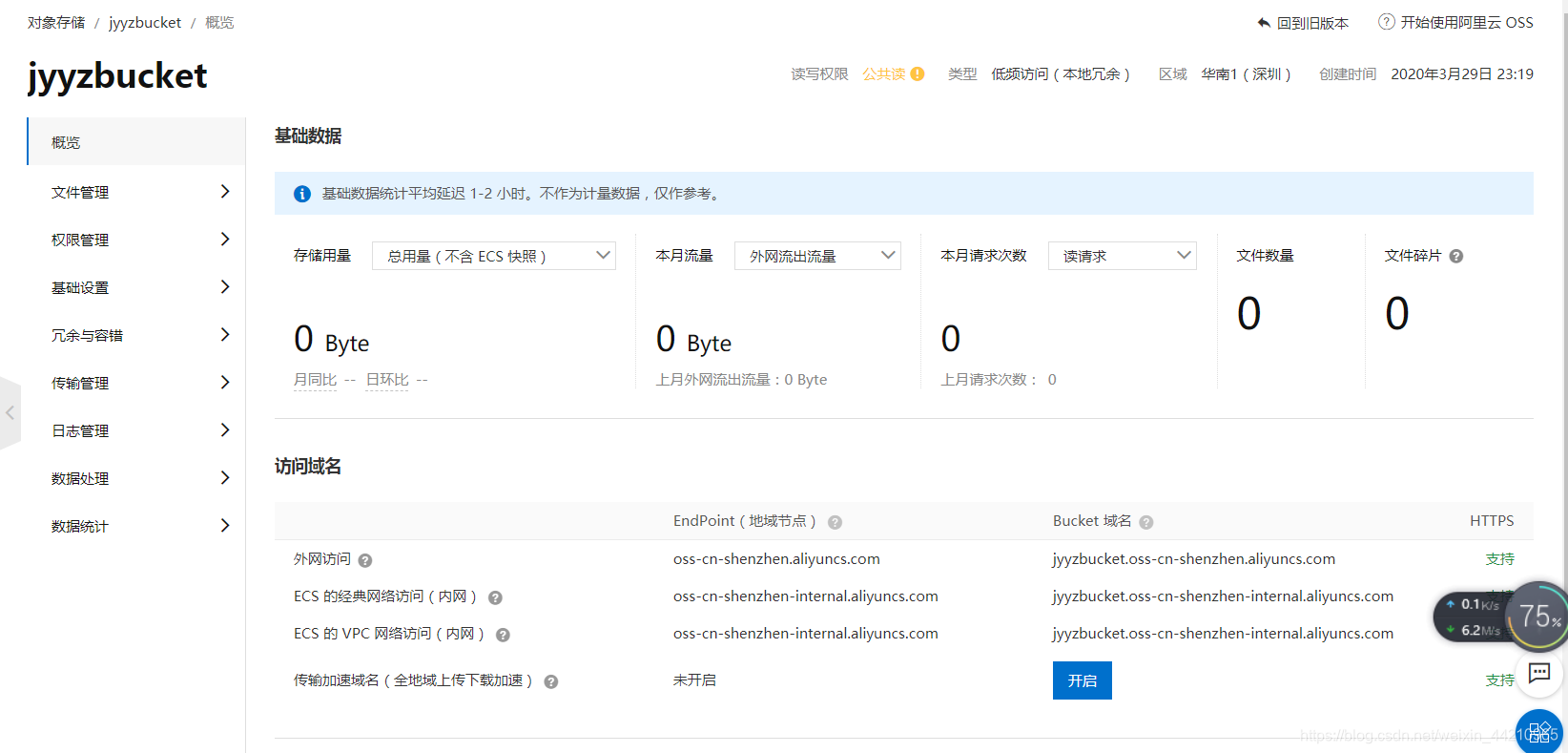The image size is (1568, 753).
Task: Expand 传输管理 chevron in sidebar
Action: (x=225, y=383)
